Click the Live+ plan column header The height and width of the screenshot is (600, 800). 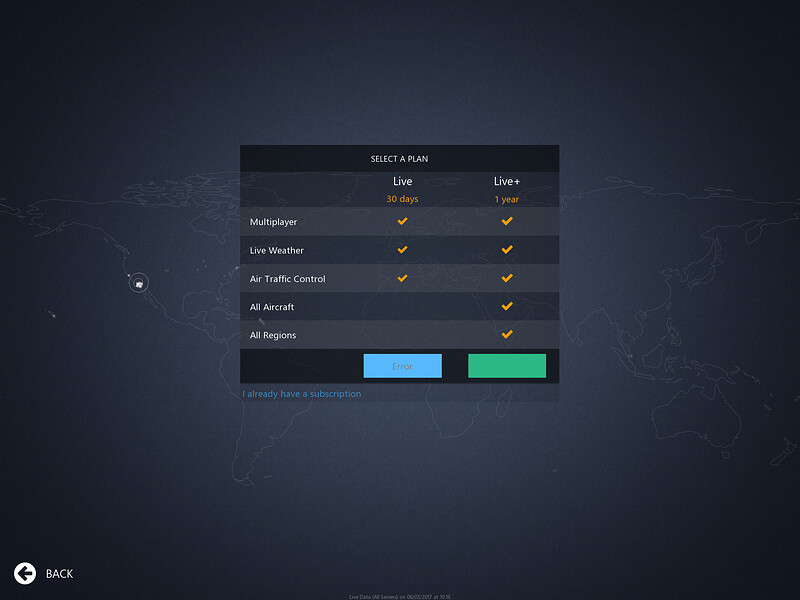tap(507, 181)
